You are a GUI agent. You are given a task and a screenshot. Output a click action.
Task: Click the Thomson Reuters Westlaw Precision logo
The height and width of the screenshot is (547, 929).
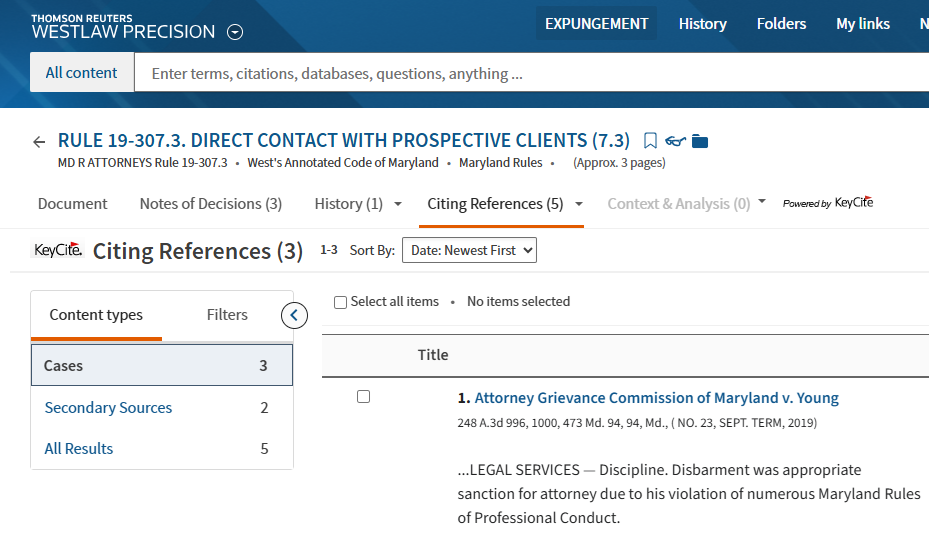click(x=122, y=27)
